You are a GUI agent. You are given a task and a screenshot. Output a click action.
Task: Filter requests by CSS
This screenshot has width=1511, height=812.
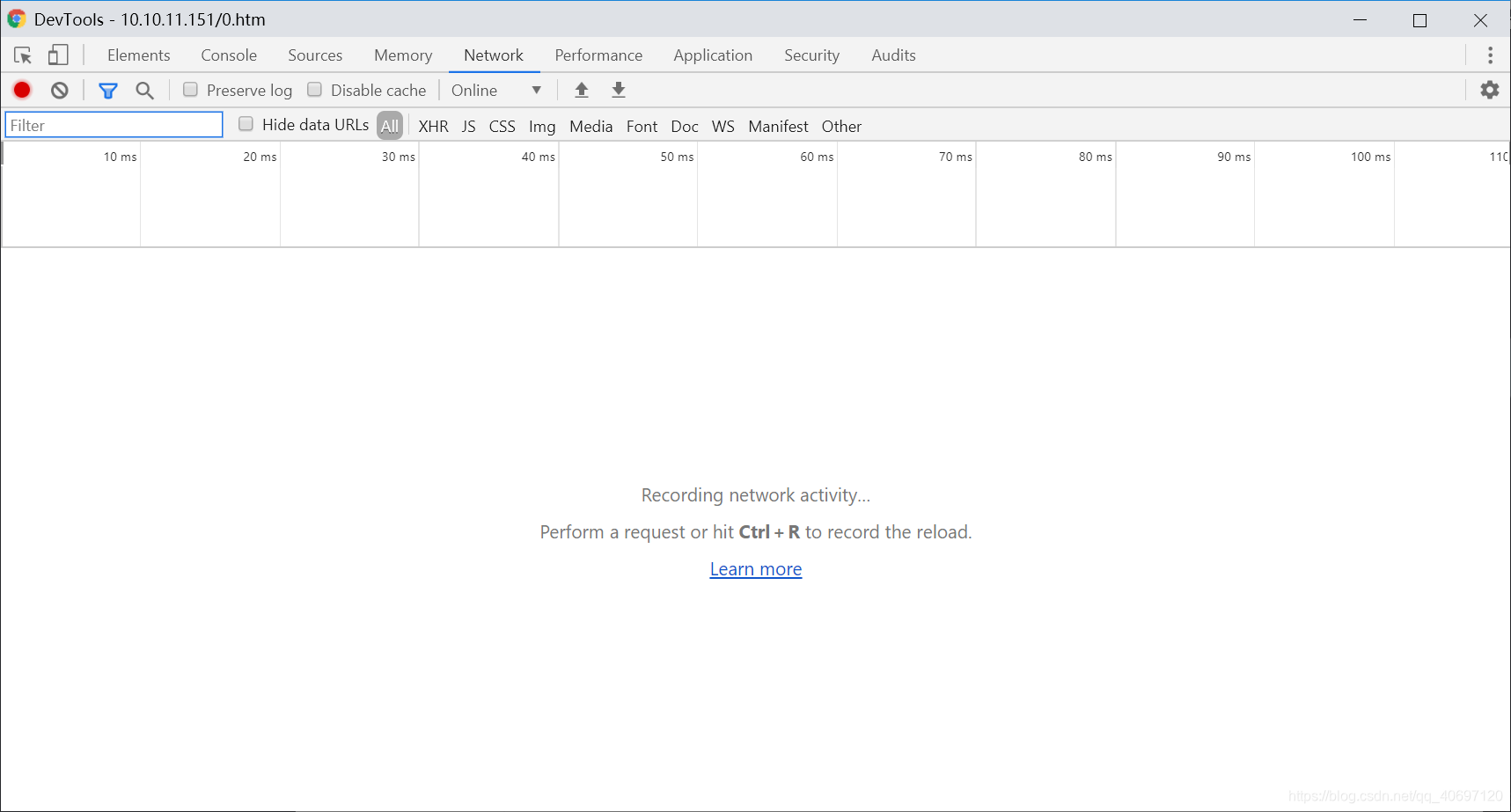tap(502, 126)
